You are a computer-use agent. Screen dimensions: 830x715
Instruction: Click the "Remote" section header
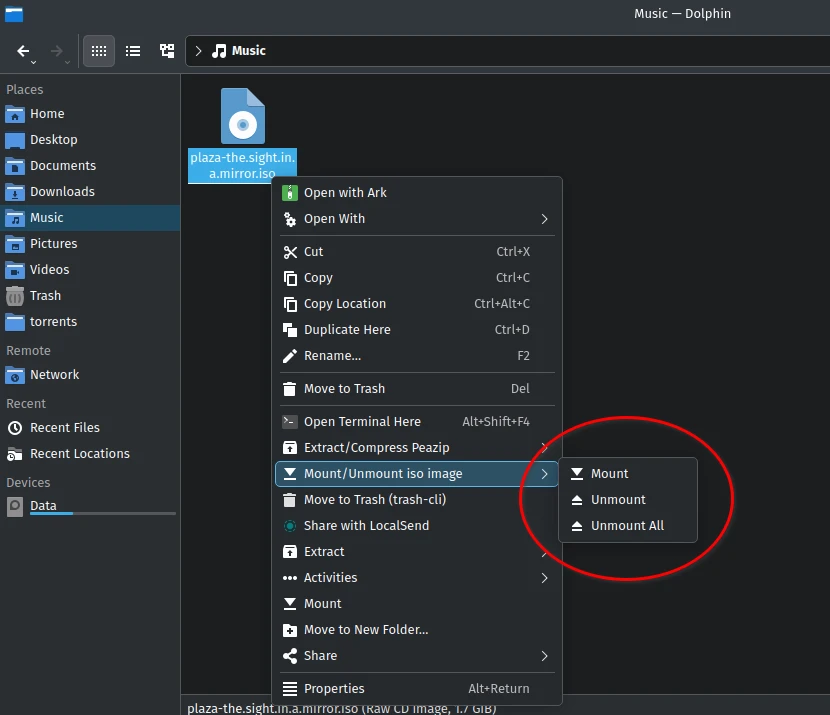click(29, 351)
